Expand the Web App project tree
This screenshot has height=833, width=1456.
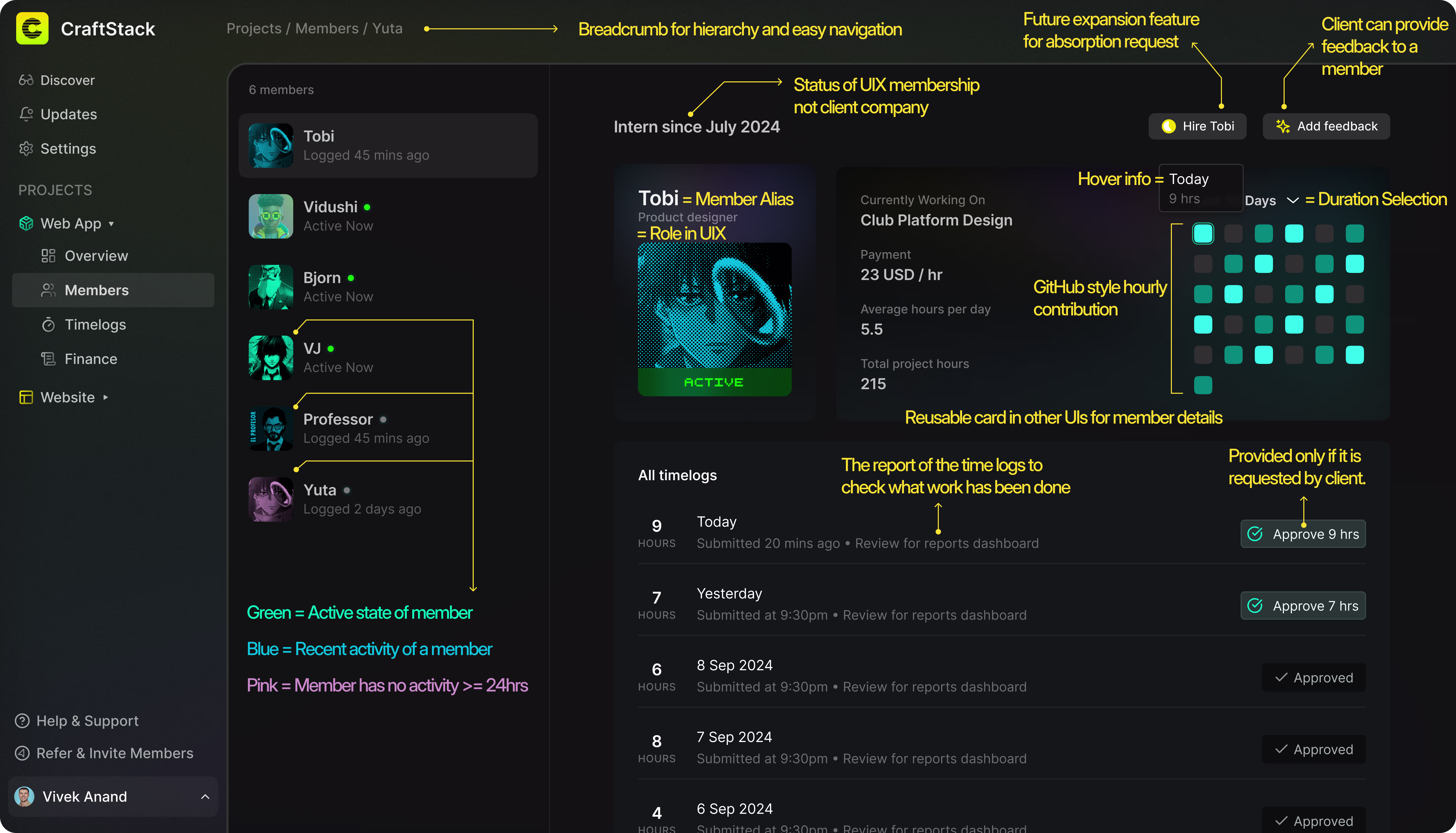point(111,224)
